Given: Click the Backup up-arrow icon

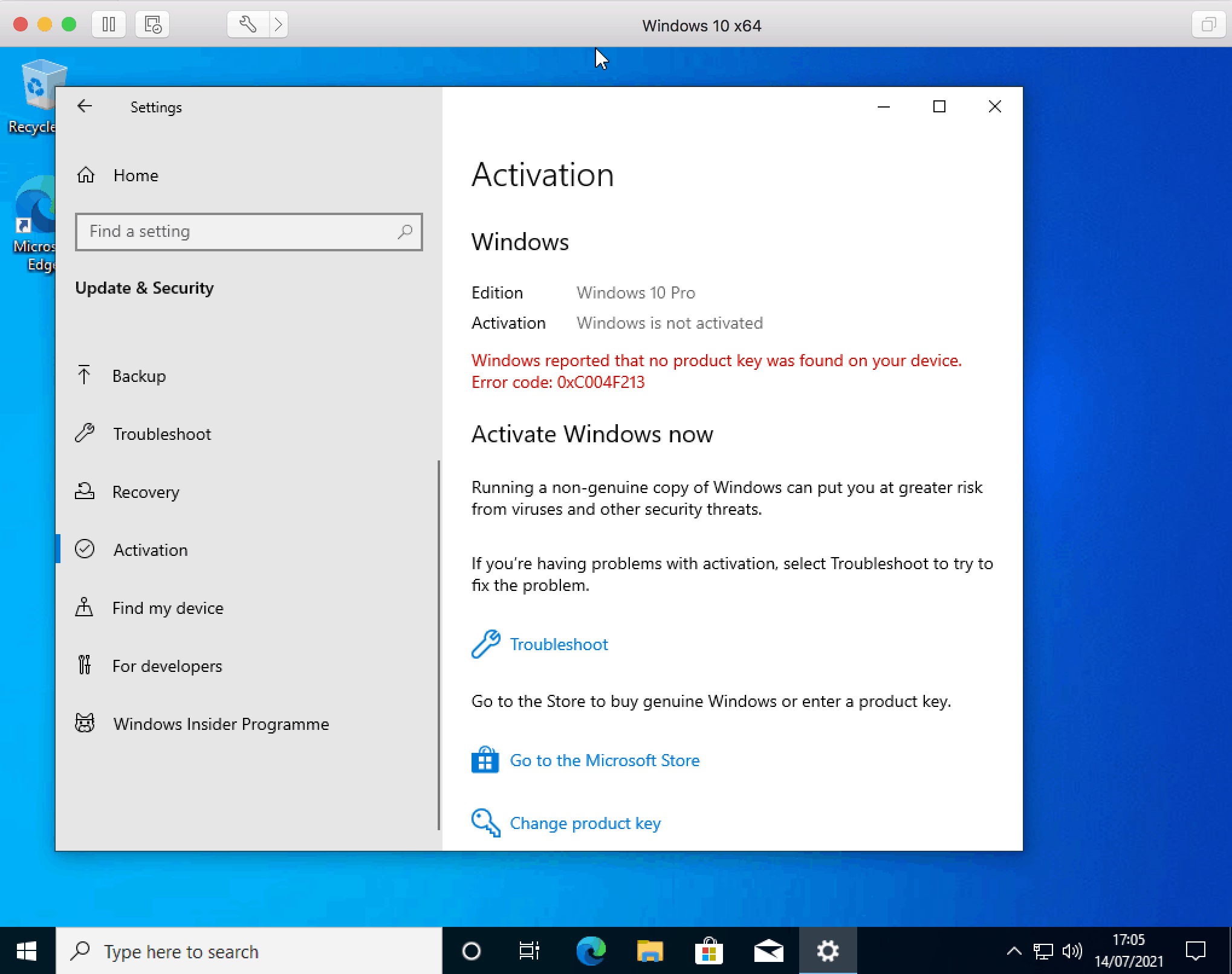Looking at the screenshot, I should [x=85, y=375].
